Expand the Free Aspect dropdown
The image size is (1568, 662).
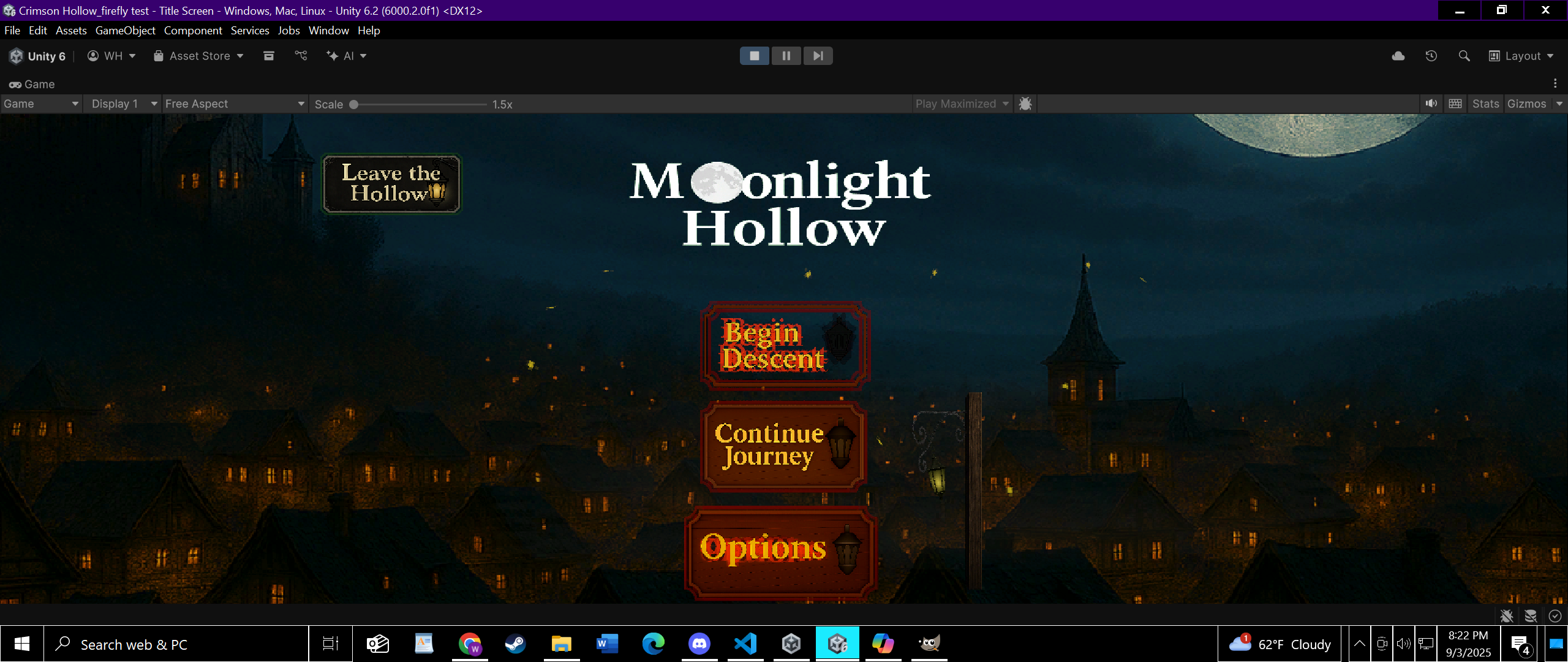pyautogui.click(x=234, y=104)
